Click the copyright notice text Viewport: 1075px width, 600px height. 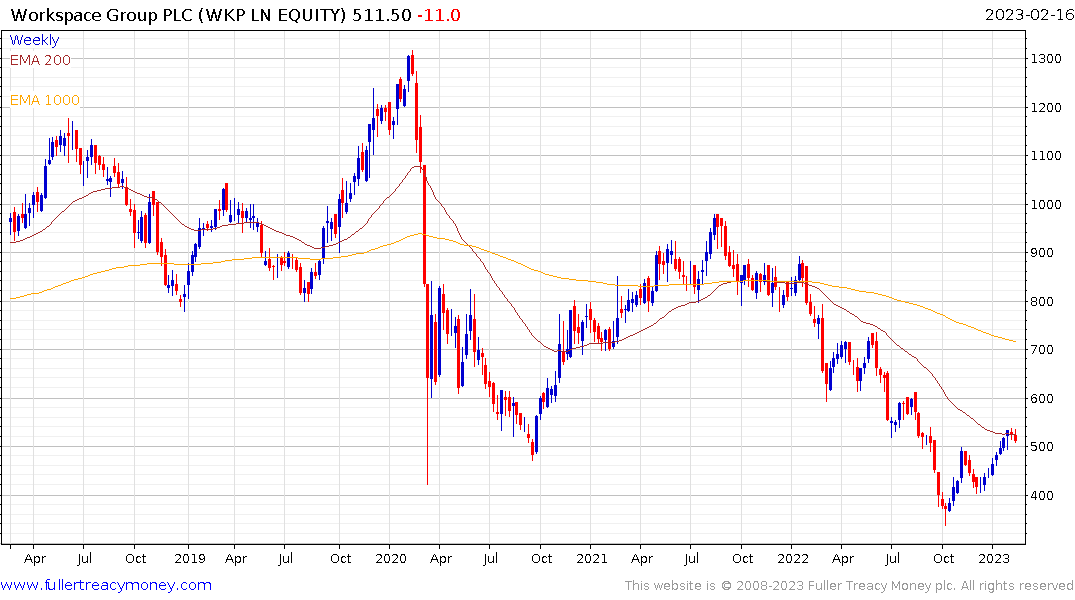point(849,586)
